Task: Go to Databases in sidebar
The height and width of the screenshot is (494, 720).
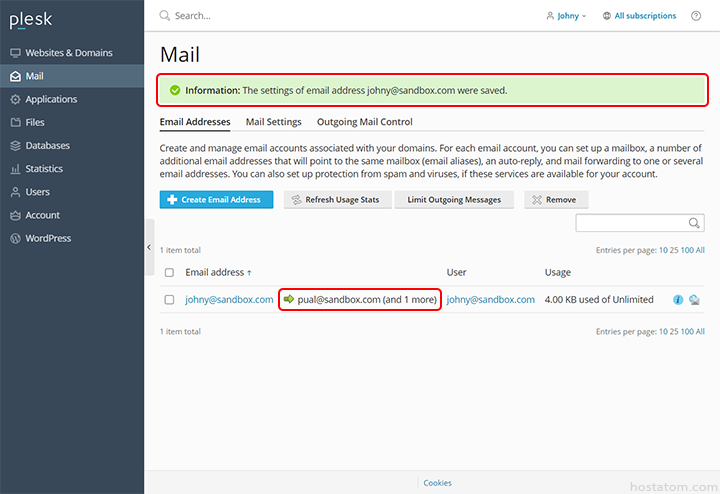Action: 47,146
